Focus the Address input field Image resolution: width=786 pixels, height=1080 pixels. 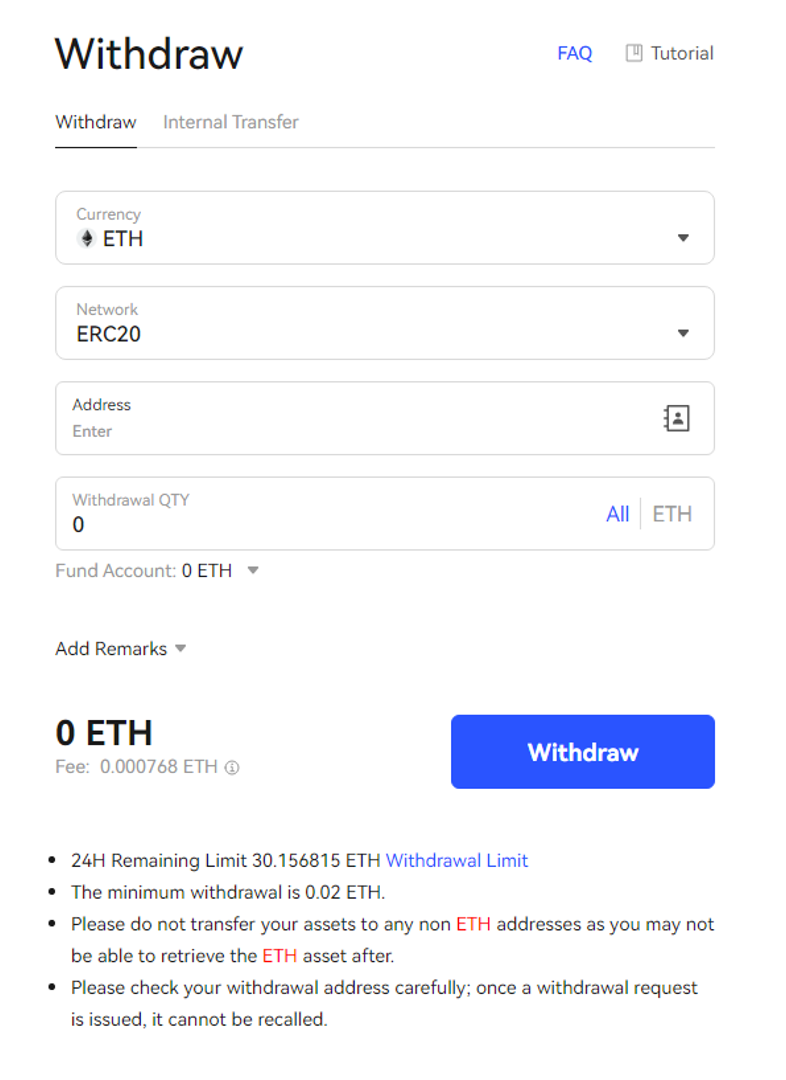coord(350,431)
